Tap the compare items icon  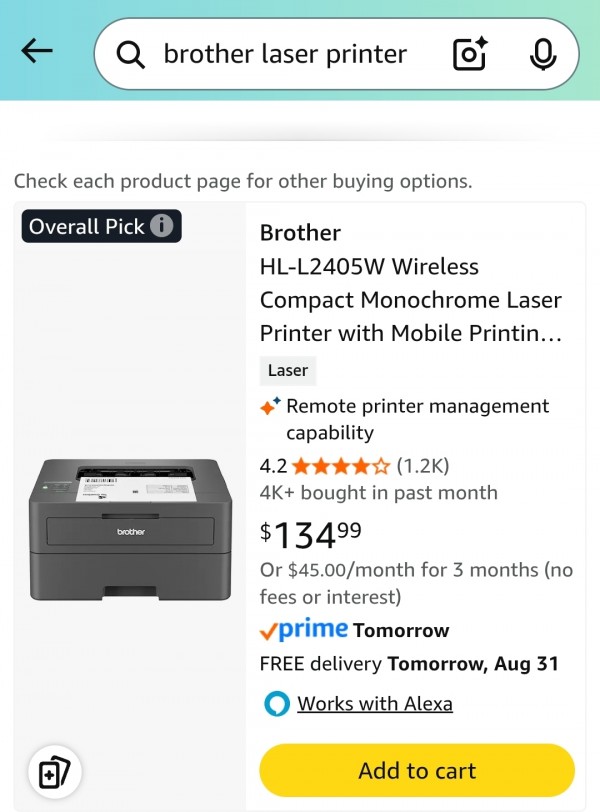coord(54,772)
